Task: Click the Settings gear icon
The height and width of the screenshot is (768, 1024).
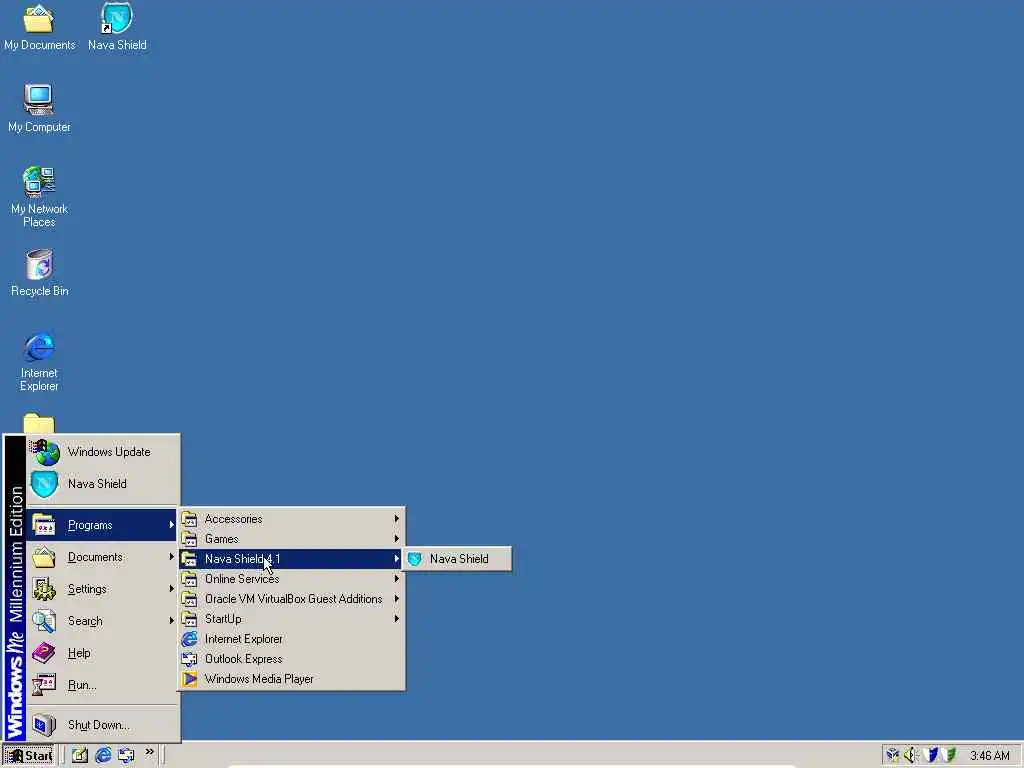Action: [44, 589]
